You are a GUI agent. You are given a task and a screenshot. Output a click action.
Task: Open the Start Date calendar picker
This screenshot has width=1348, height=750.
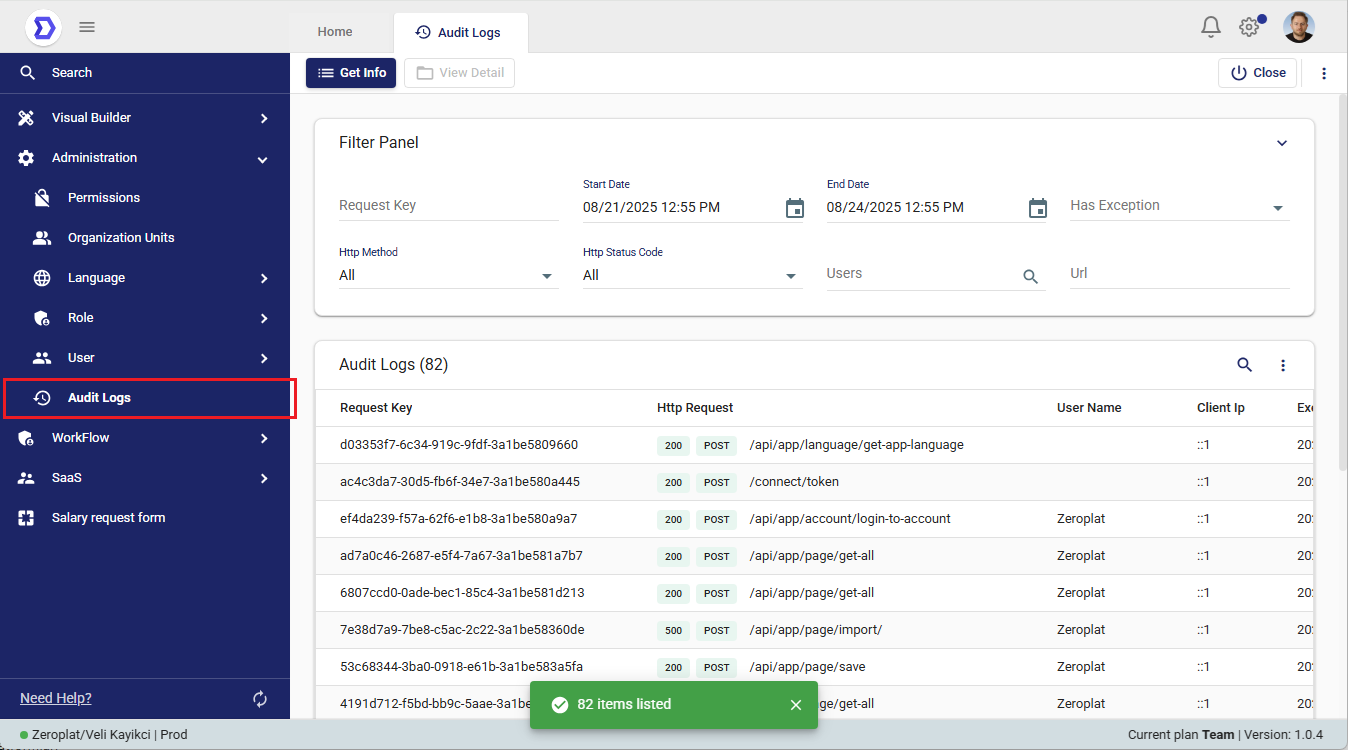coord(794,208)
